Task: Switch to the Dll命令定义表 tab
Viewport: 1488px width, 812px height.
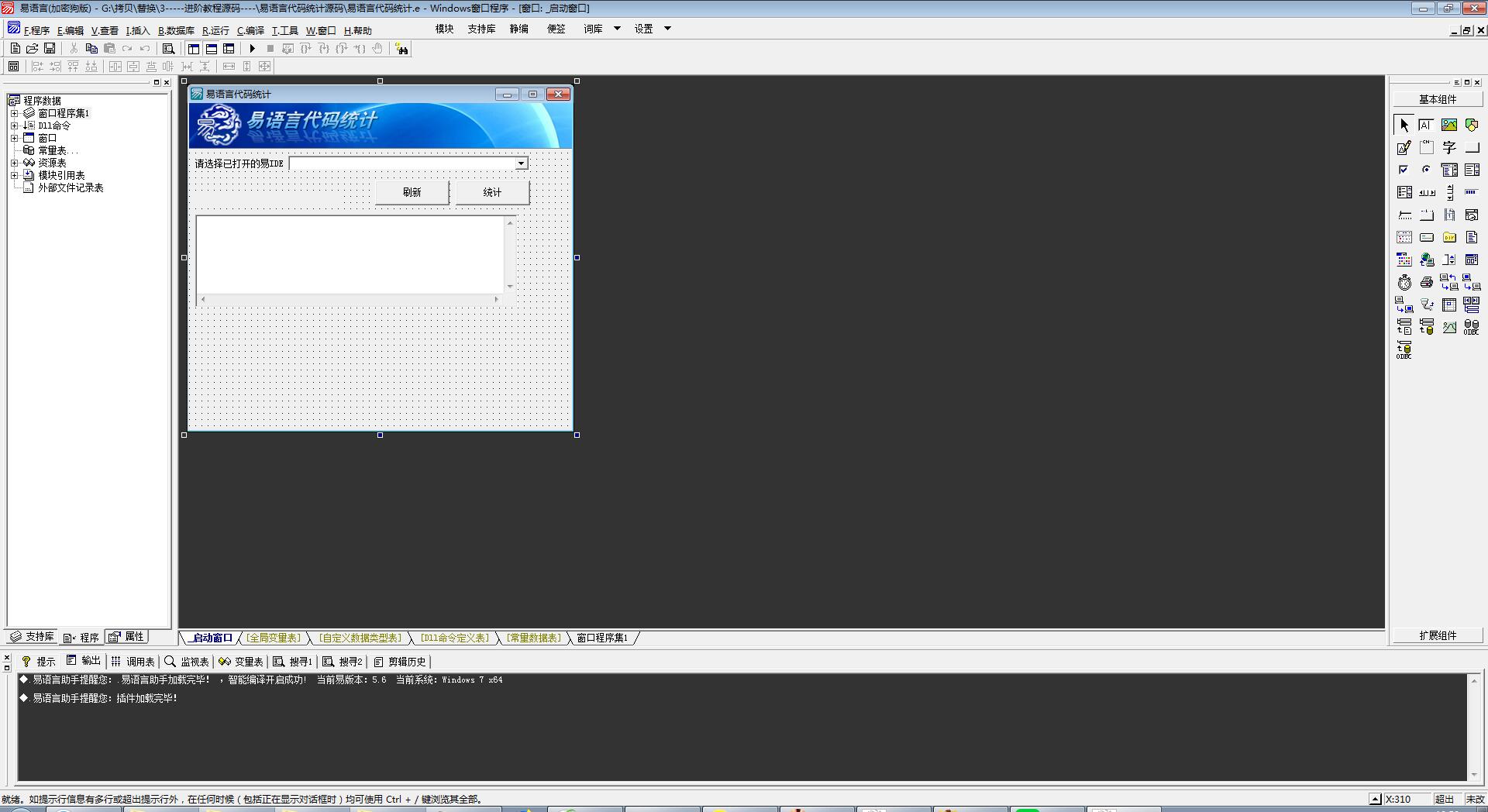Action: 455,638
